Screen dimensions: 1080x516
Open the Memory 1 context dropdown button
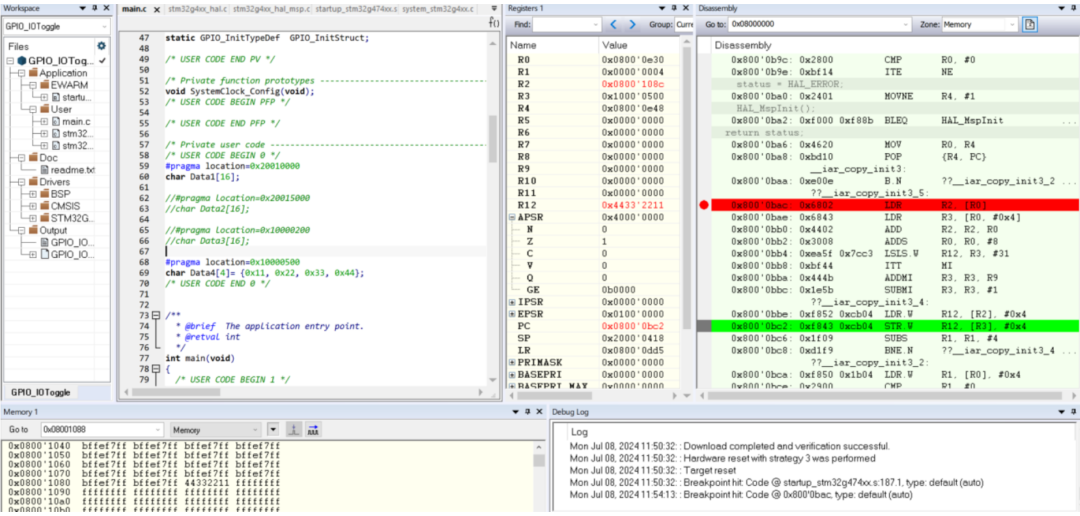click(x=273, y=429)
